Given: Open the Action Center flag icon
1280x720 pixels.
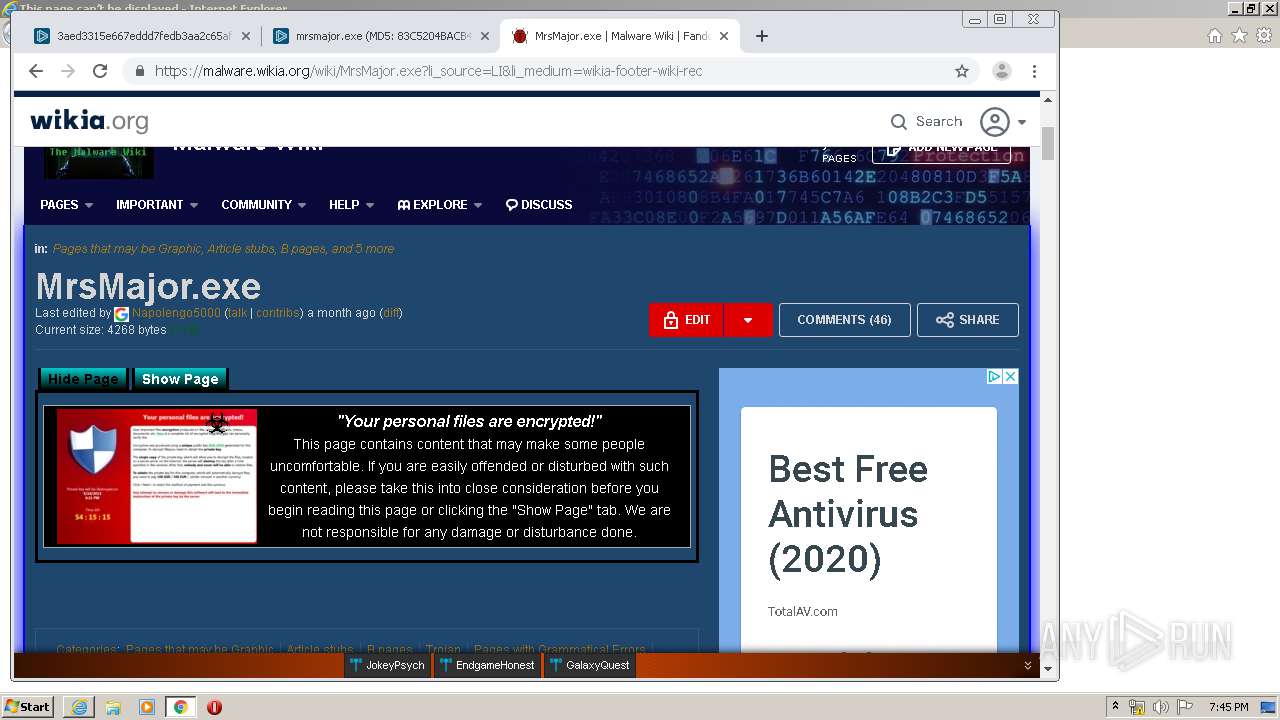Looking at the screenshot, I should (1184, 707).
